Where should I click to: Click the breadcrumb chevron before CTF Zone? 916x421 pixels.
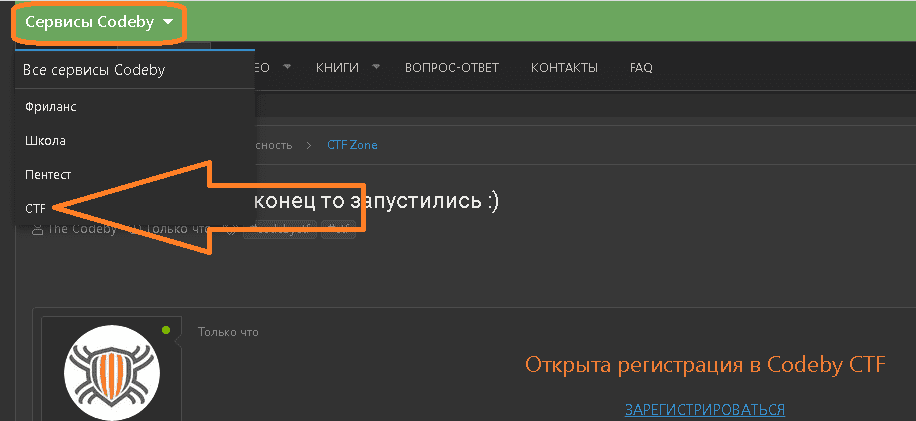coord(311,145)
